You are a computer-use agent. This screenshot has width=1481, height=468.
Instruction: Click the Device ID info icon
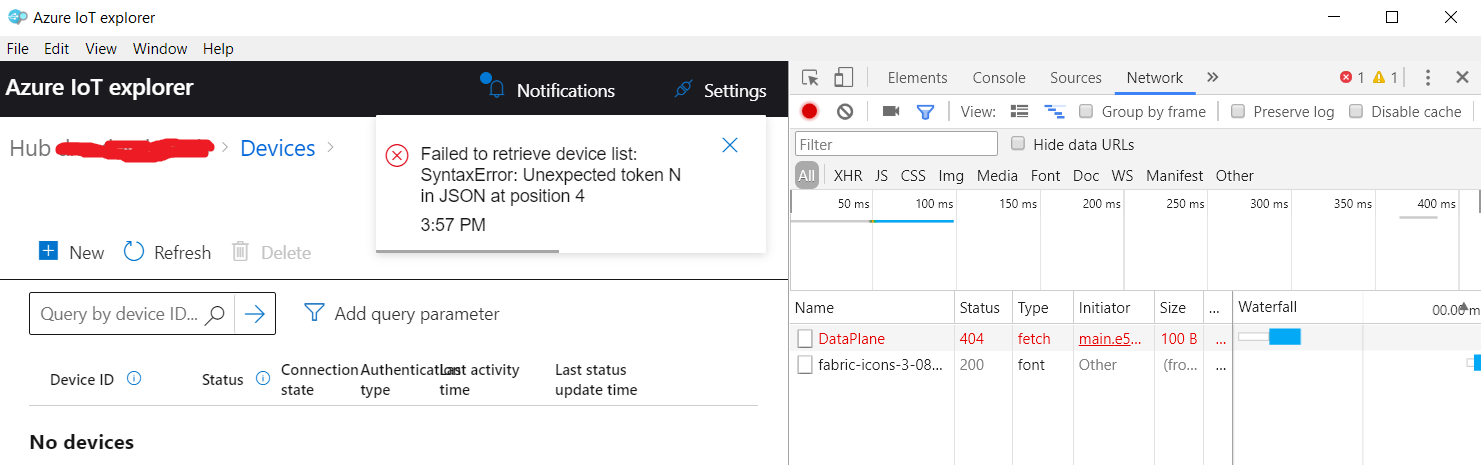tap(134, 379)
